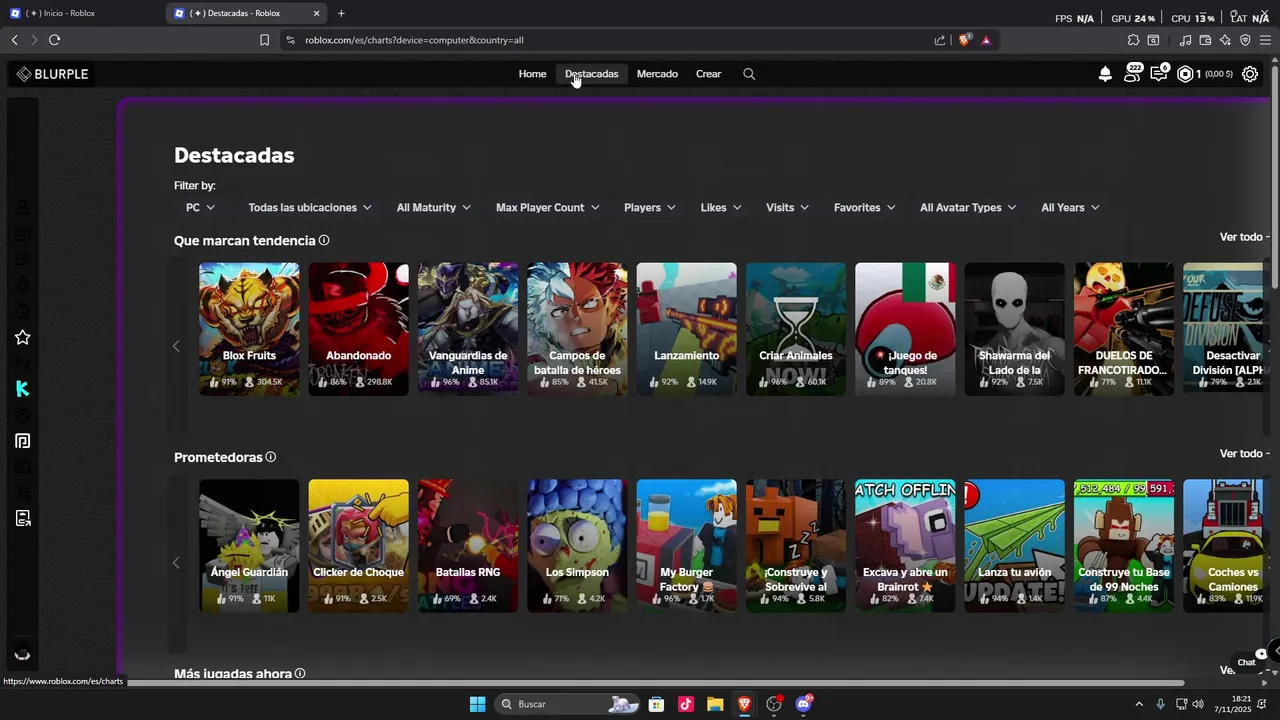Open the Brave VPN shield icon
The height and width of the screenshot is (720, 1280).
1245,40
